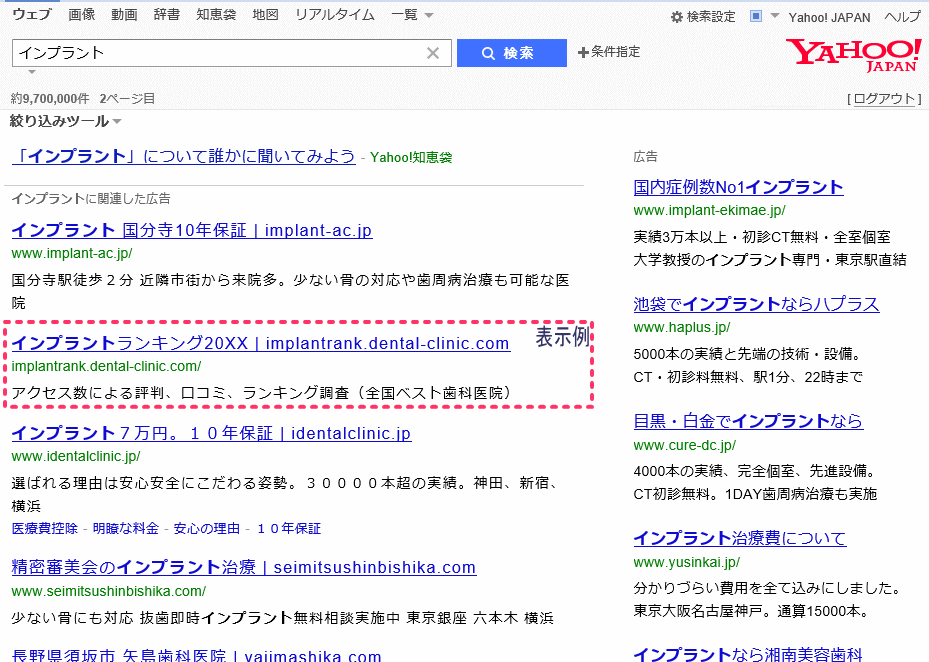Click the 医療費控除 sublink
This screenshot has height=662, width=929.
click(x=43, y=528)
